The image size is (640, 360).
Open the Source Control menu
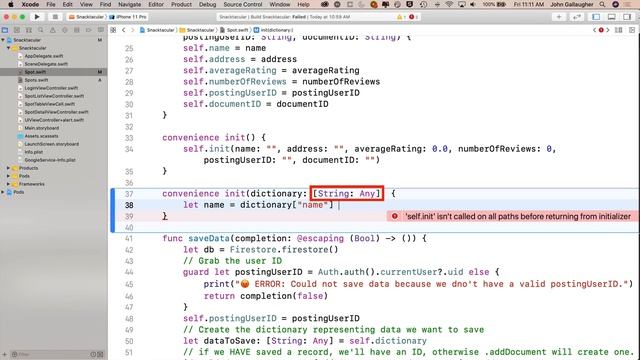tap(243, 4)
